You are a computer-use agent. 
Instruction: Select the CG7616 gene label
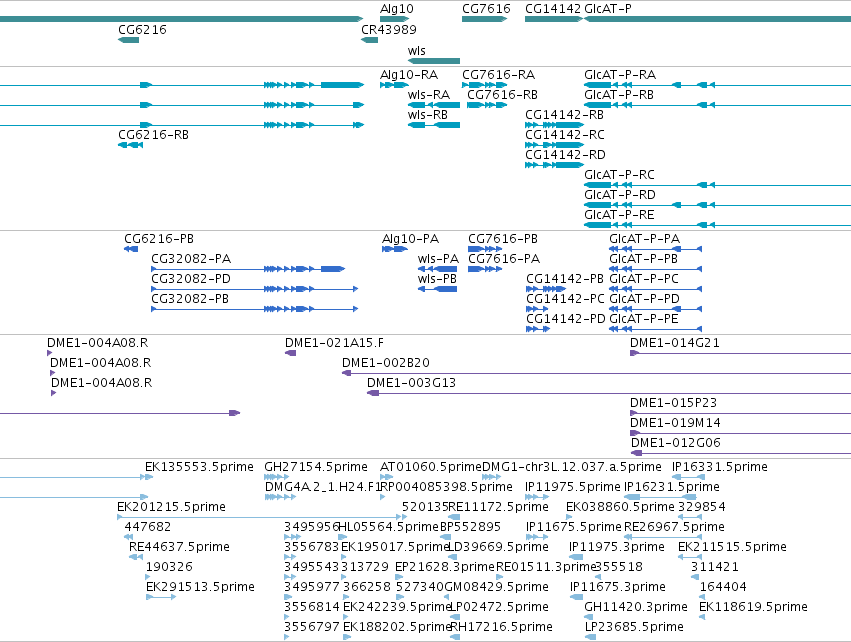(x=486, y=9)
